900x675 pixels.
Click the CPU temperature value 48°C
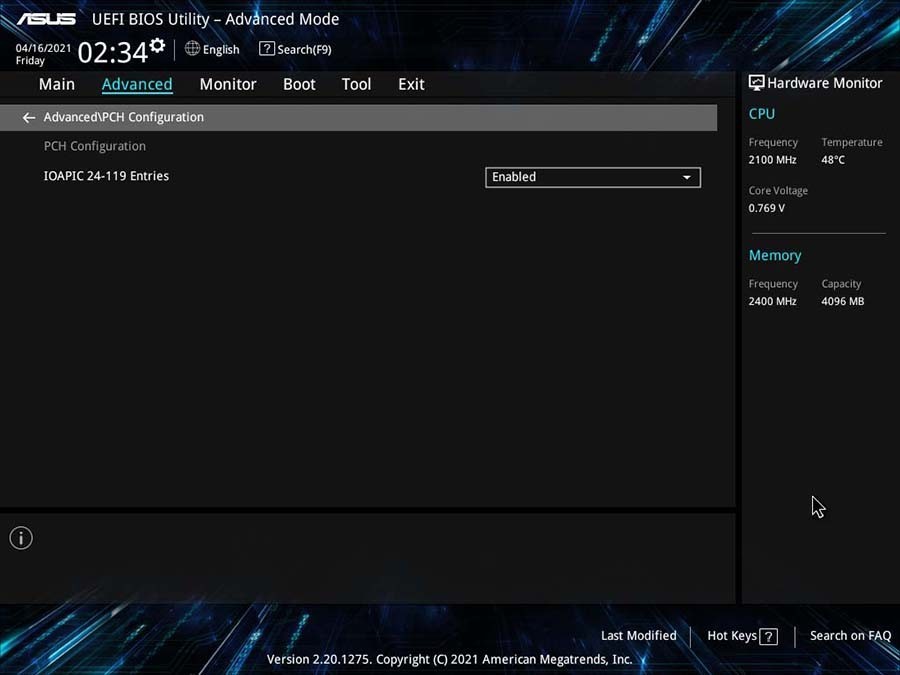point(833,160)
